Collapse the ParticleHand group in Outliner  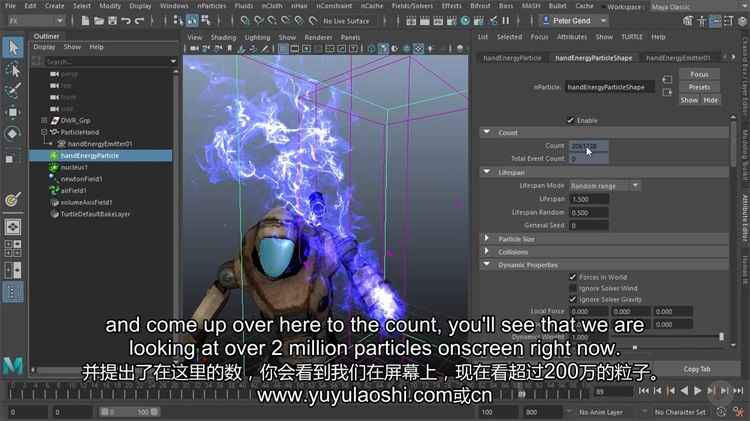[44, 132]
